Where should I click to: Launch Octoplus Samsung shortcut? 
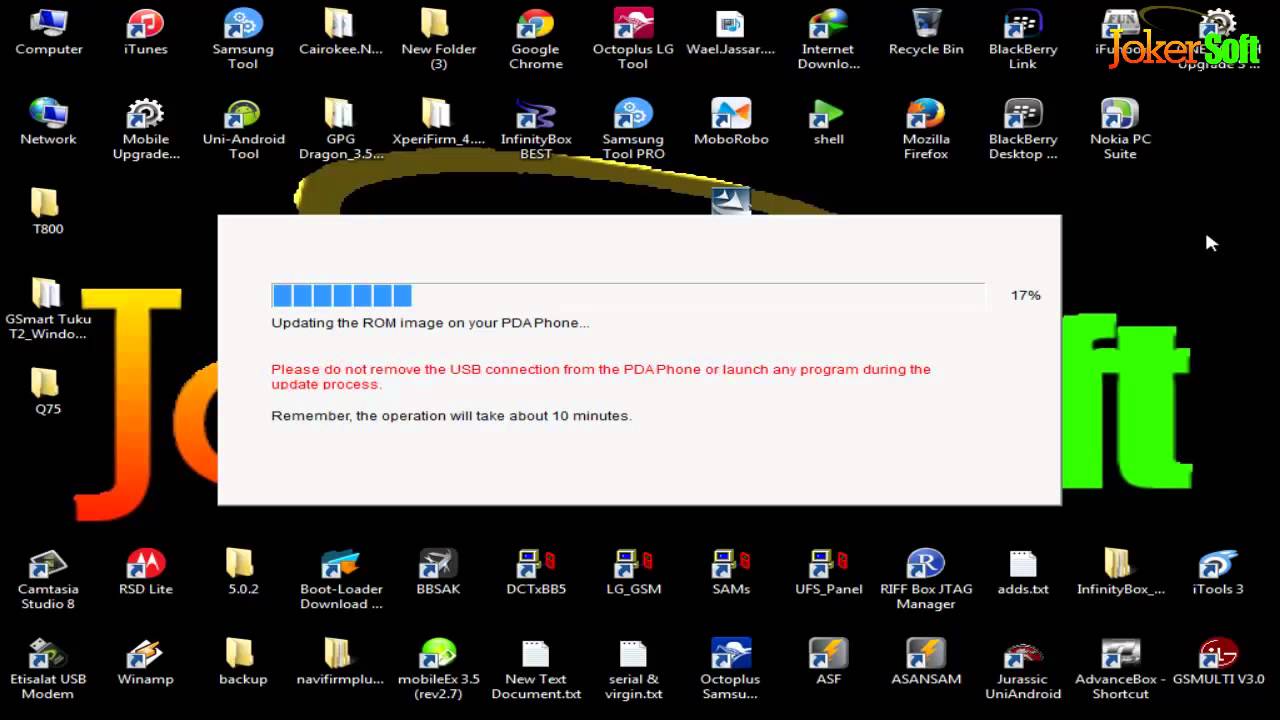click(731, 669)
